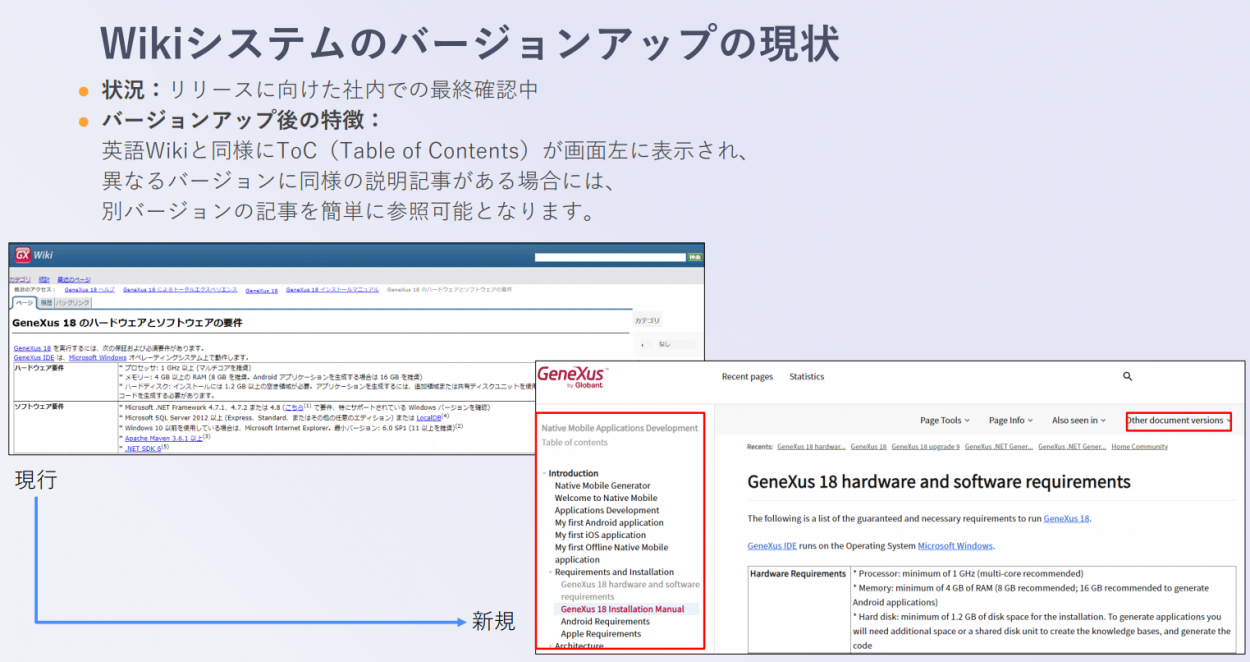
Task: Focus the search field in GX Wiki header
Action: 610,258
